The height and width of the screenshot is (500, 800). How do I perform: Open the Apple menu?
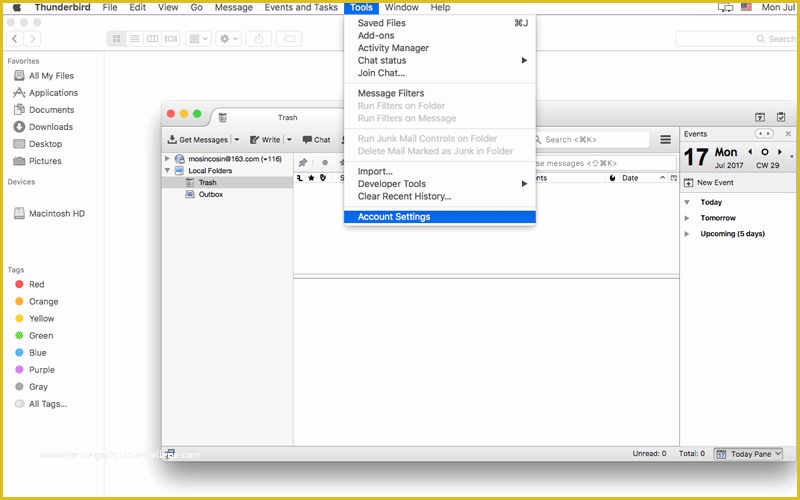pyautogui.click(x=17, y=7)
